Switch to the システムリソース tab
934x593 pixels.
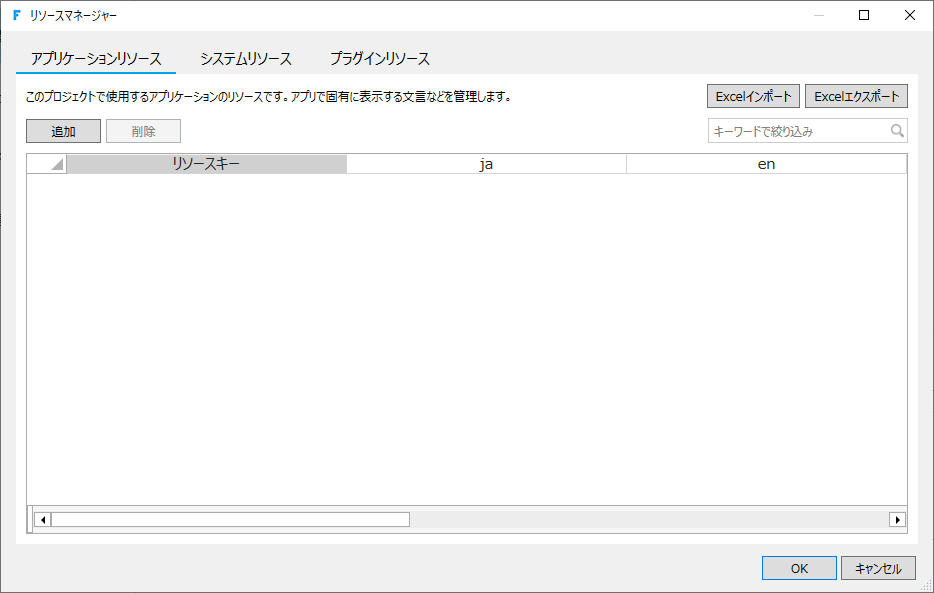pos(243,58)
